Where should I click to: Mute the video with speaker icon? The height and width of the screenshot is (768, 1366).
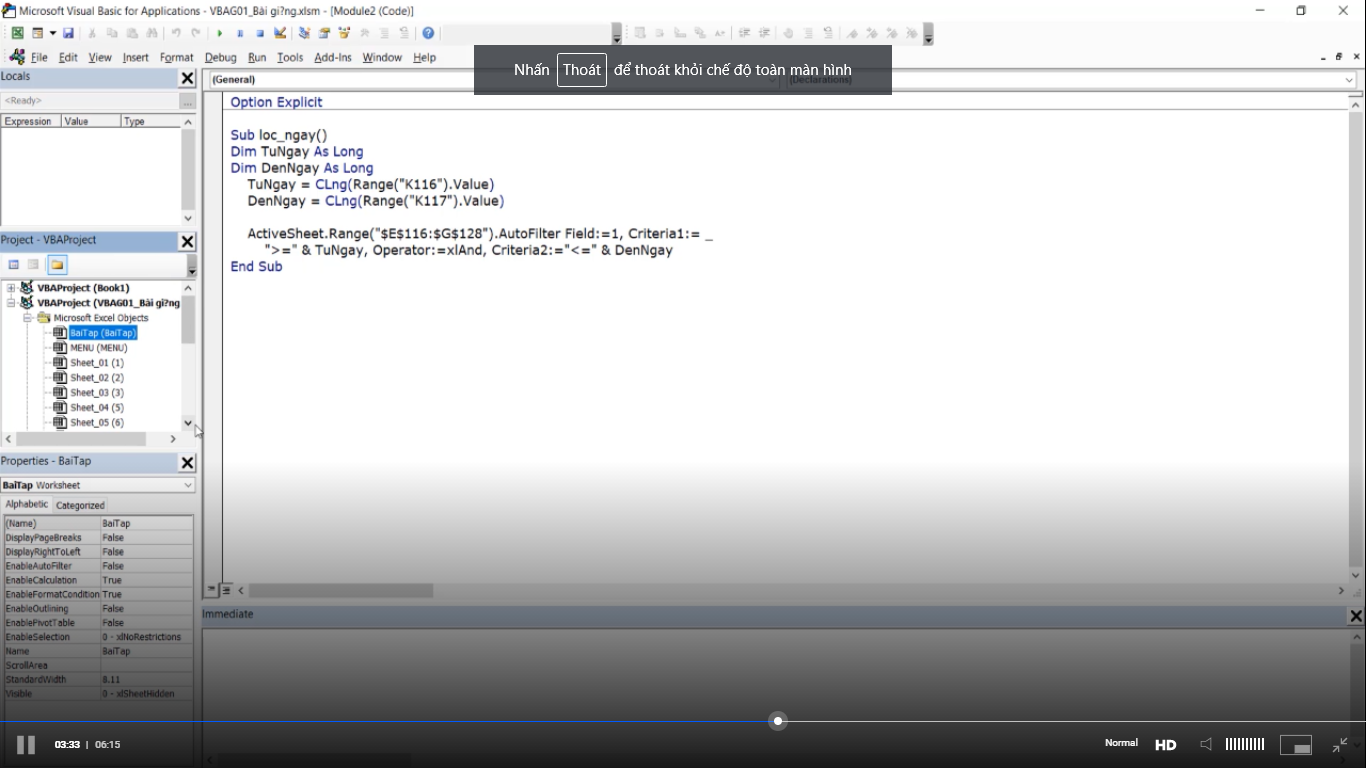click(1206, 744)
